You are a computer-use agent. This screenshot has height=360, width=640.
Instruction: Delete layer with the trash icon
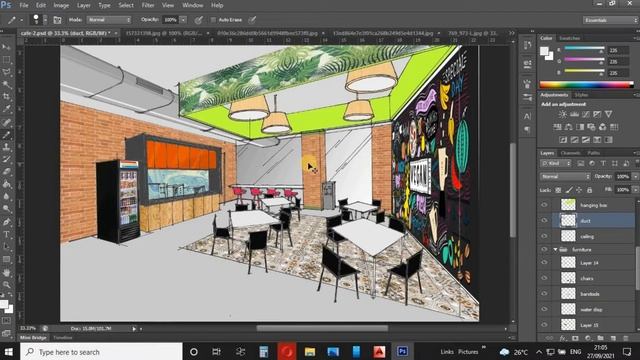click(x=626, y=338)
